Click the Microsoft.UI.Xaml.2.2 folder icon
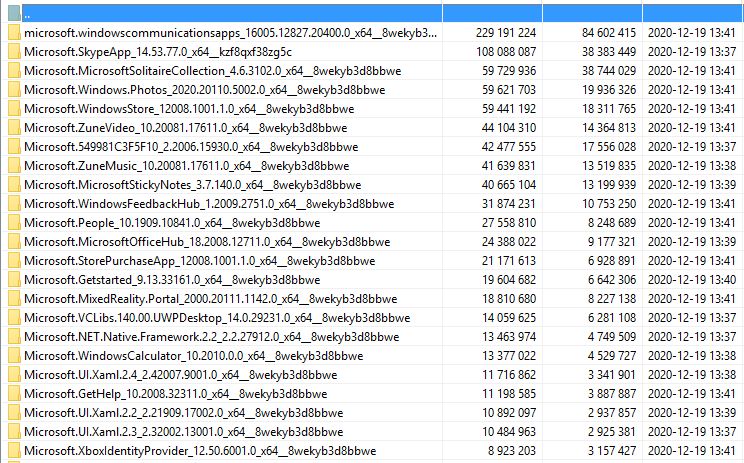Image resolution: width=744 pixels, height=463 pixels. point(14,412)
